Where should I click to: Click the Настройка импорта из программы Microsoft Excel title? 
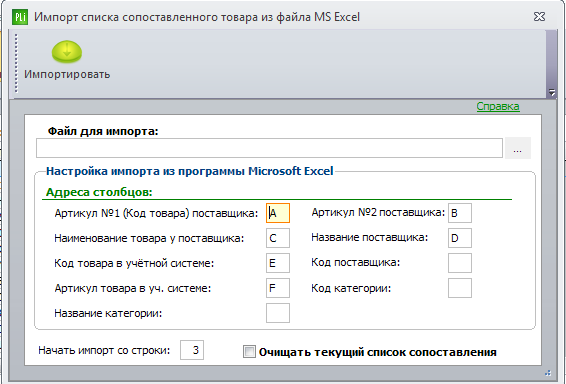(190, 171)
